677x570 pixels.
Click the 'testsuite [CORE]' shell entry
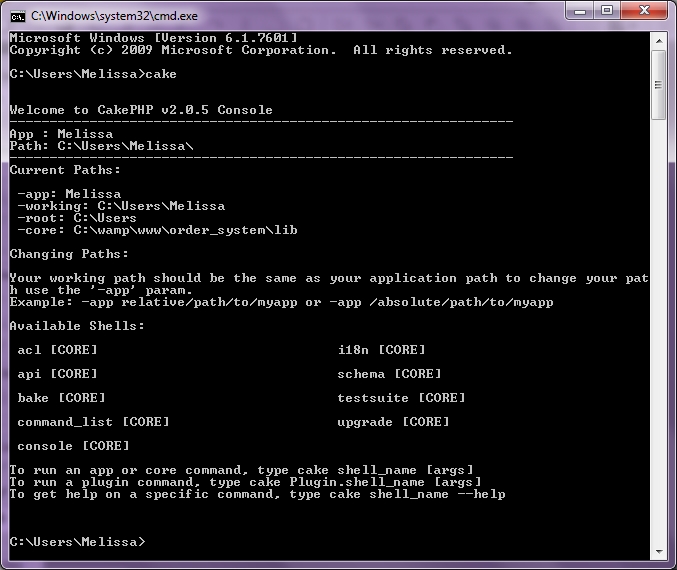(402, 398)
